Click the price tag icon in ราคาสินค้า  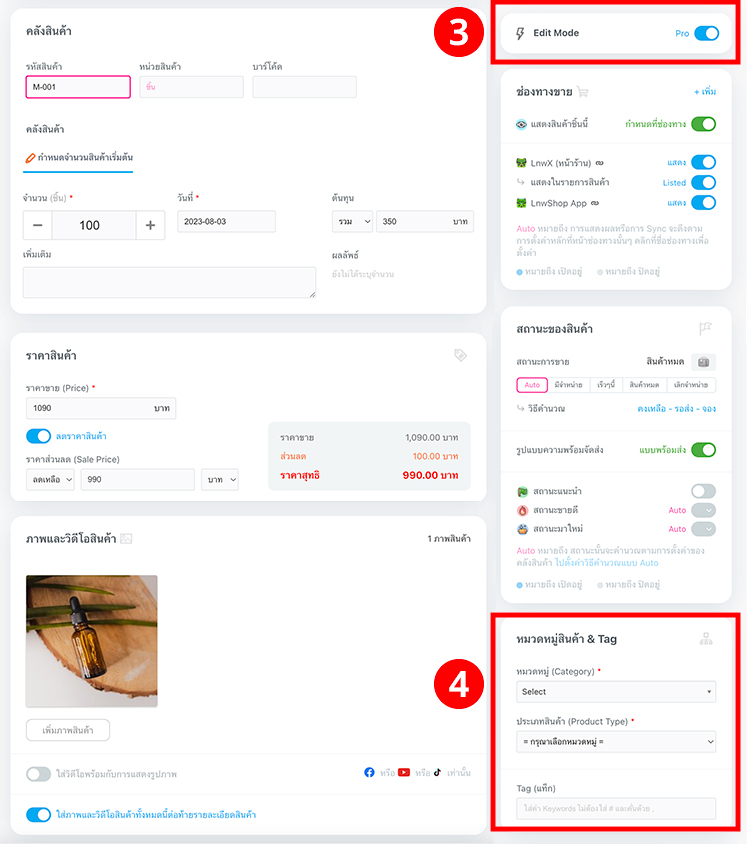[460, 355]
